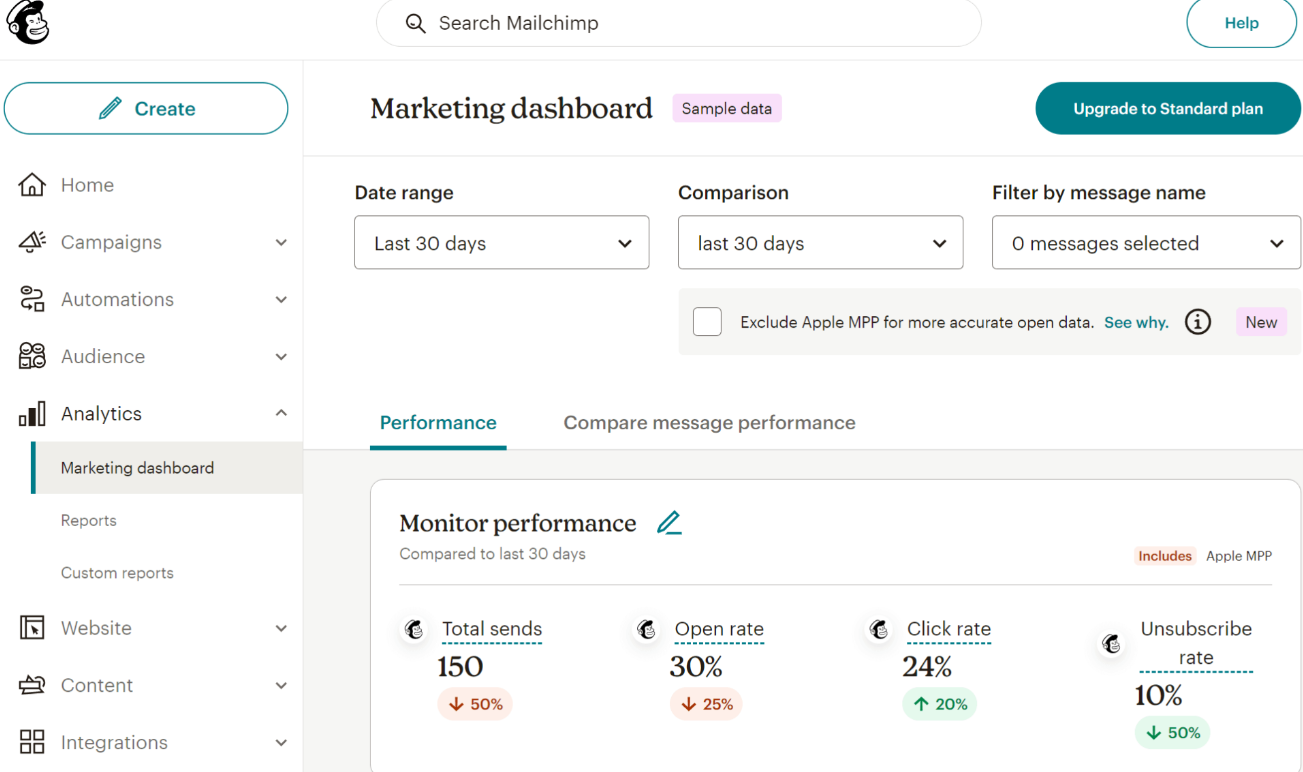
Task: Expand Content menu chevron
Action: [x=281, y=685]
